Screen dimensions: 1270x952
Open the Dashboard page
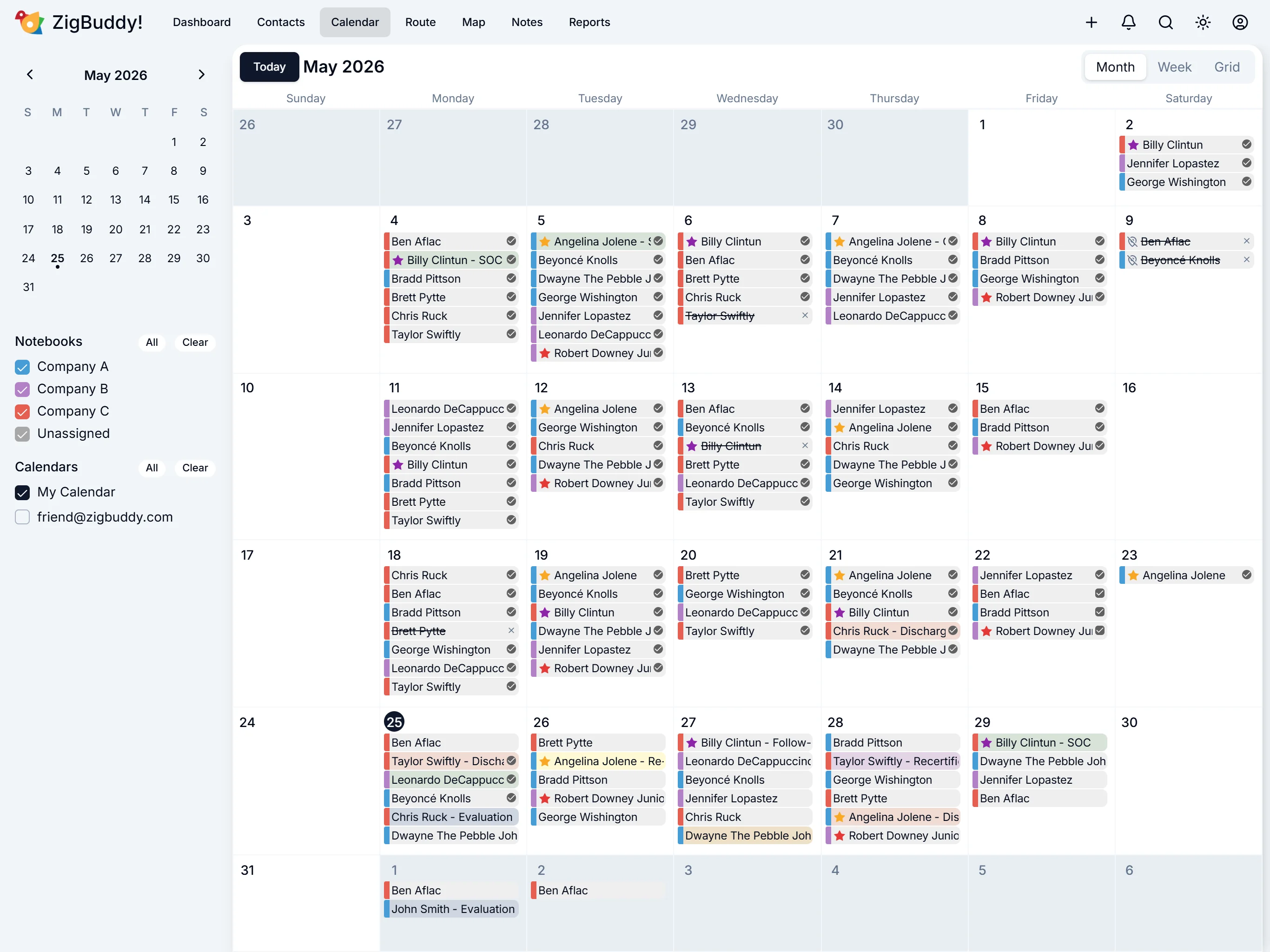pyautogui.click(x=202, y=22)
